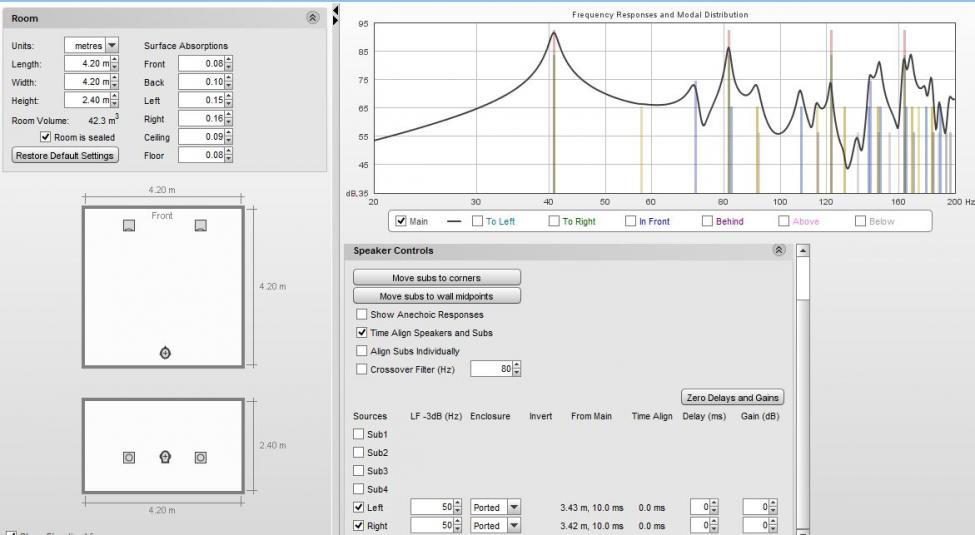Enable the Above response checkbox

coord(783,221)
